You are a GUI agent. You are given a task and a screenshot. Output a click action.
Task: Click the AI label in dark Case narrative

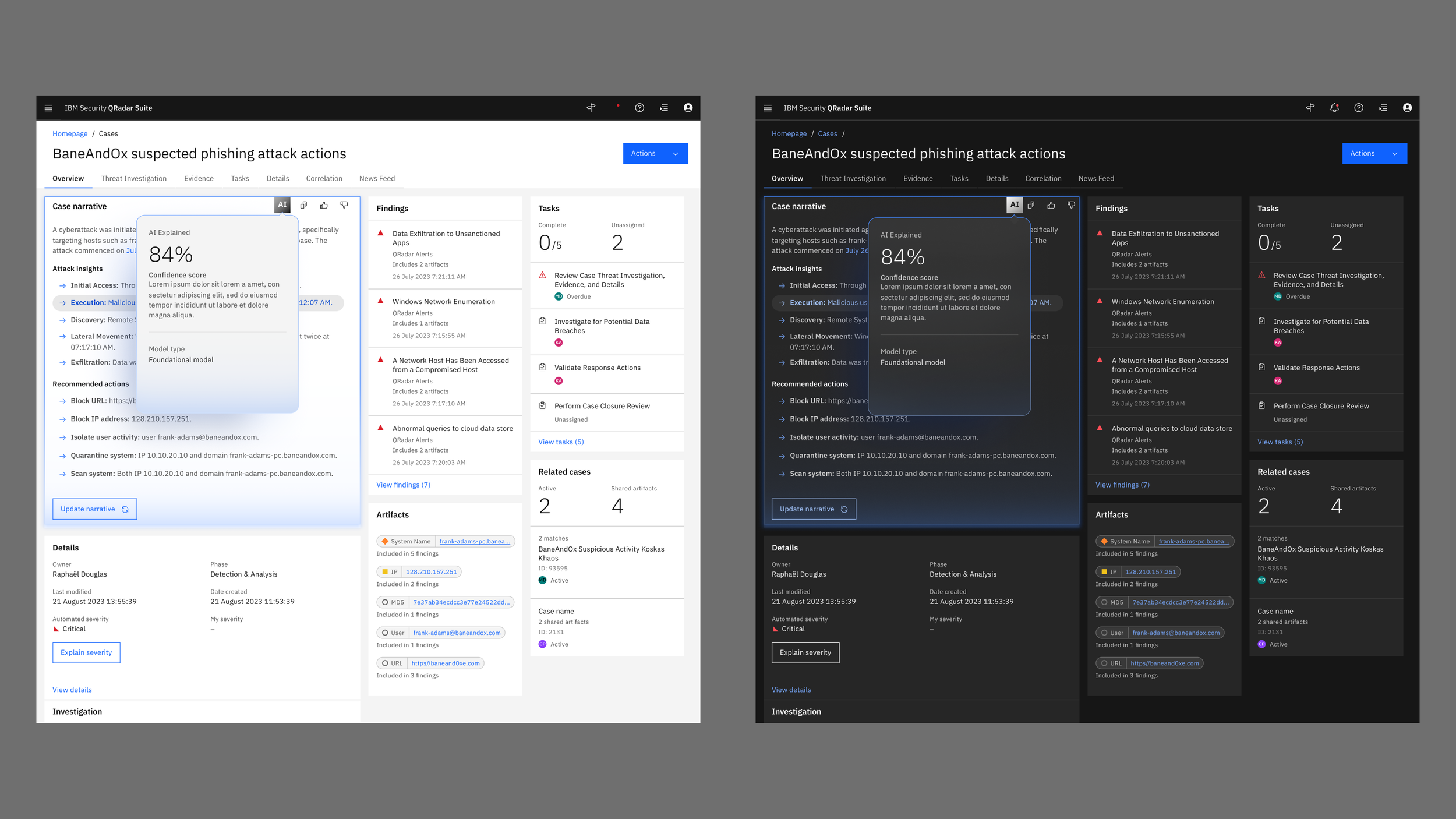[1014, 204]
